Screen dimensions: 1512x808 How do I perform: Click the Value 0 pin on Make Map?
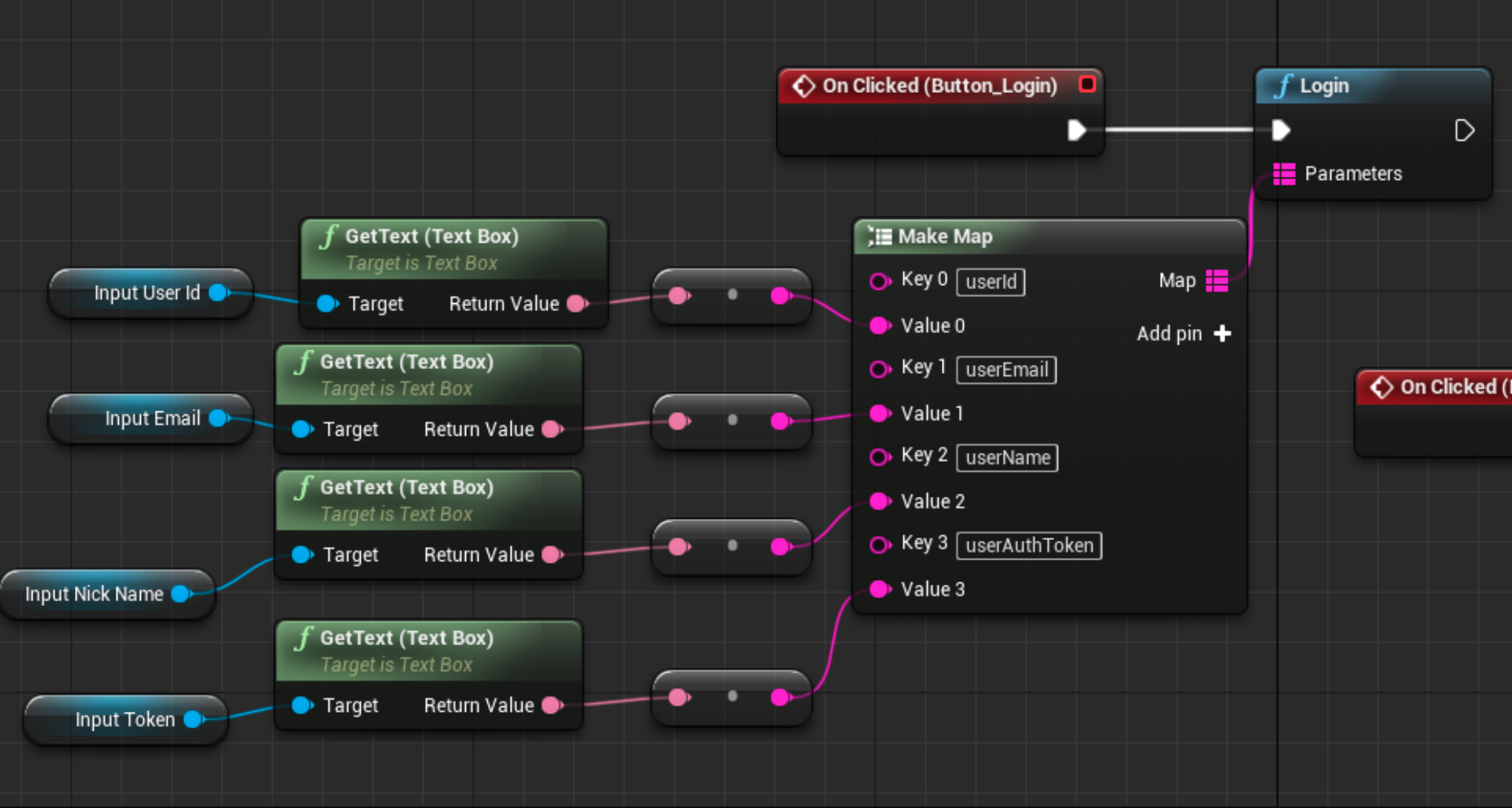pyautogui.click(x=880, y=325)
